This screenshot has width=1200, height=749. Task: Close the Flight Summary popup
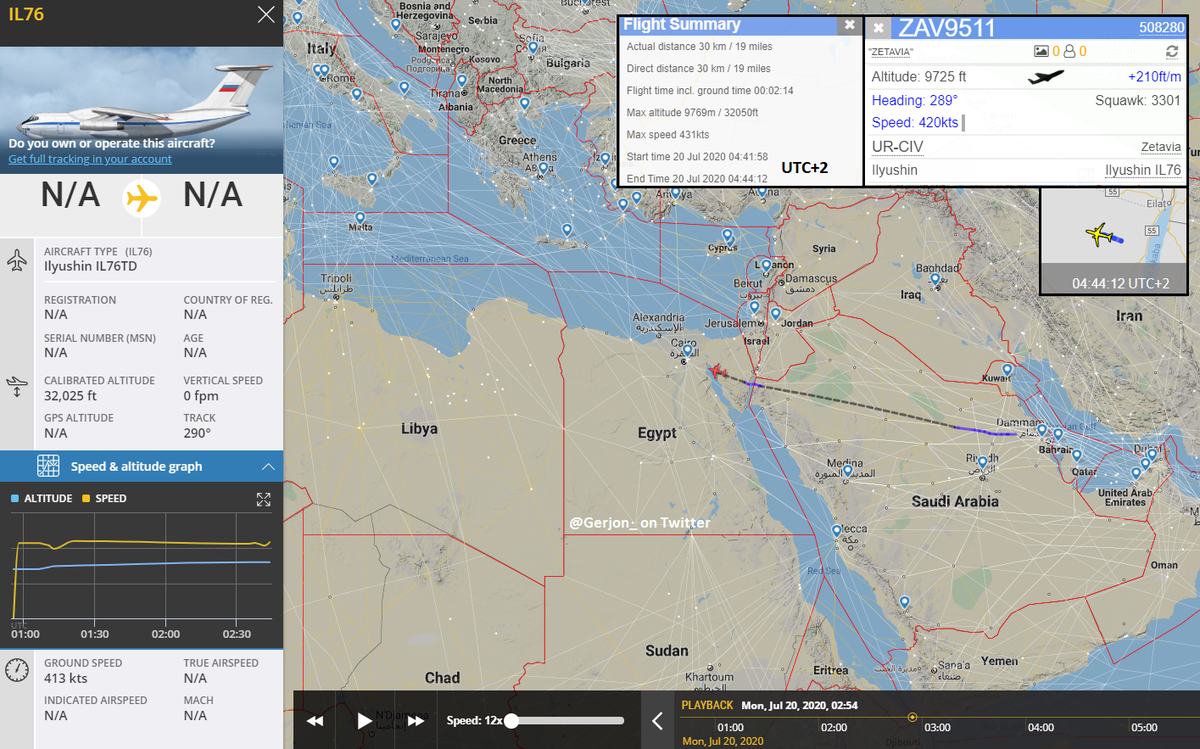tap(849, 25)
